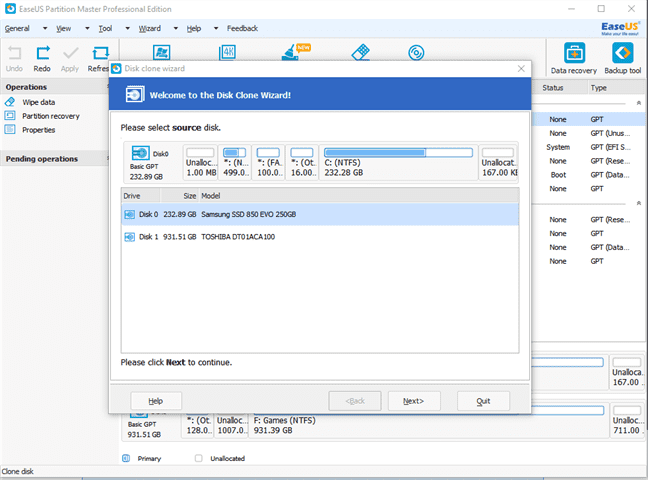Viewport: 648px width, 480px height.
Task: Open the View menu
Action: (x=63, y=29)
